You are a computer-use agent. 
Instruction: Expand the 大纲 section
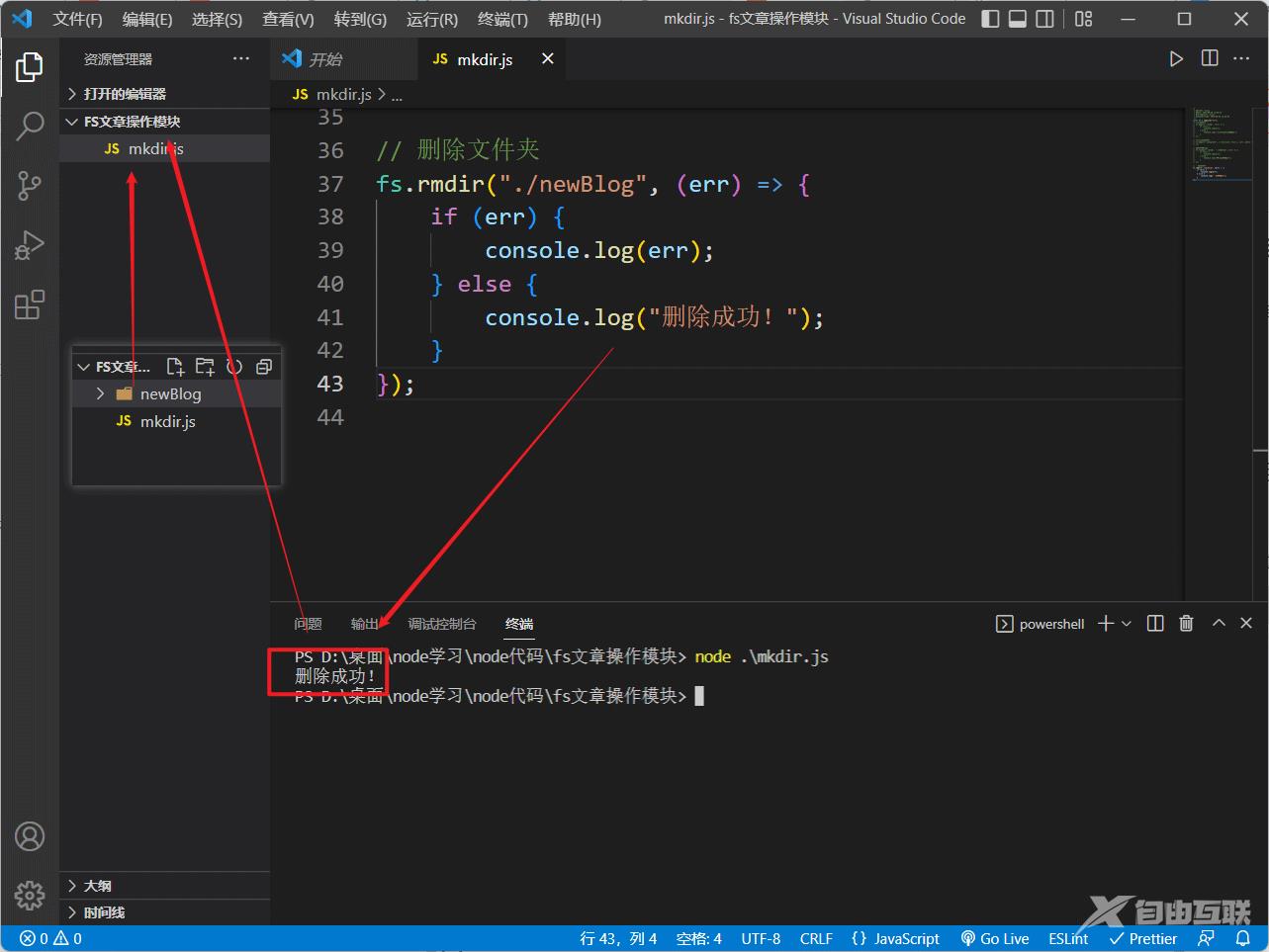pos(164,886)
